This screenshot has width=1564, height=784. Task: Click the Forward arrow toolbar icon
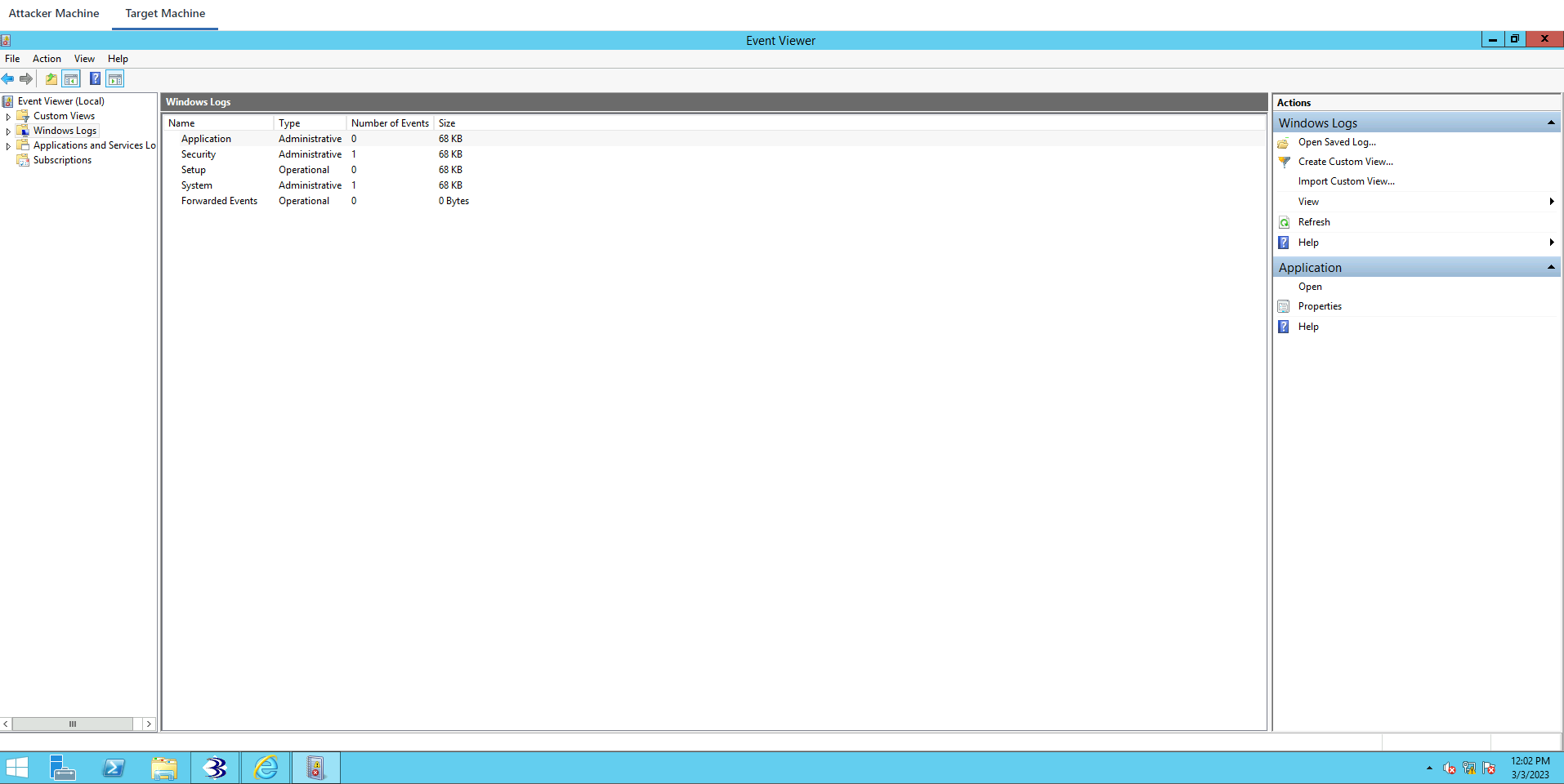tap(26, 79)
